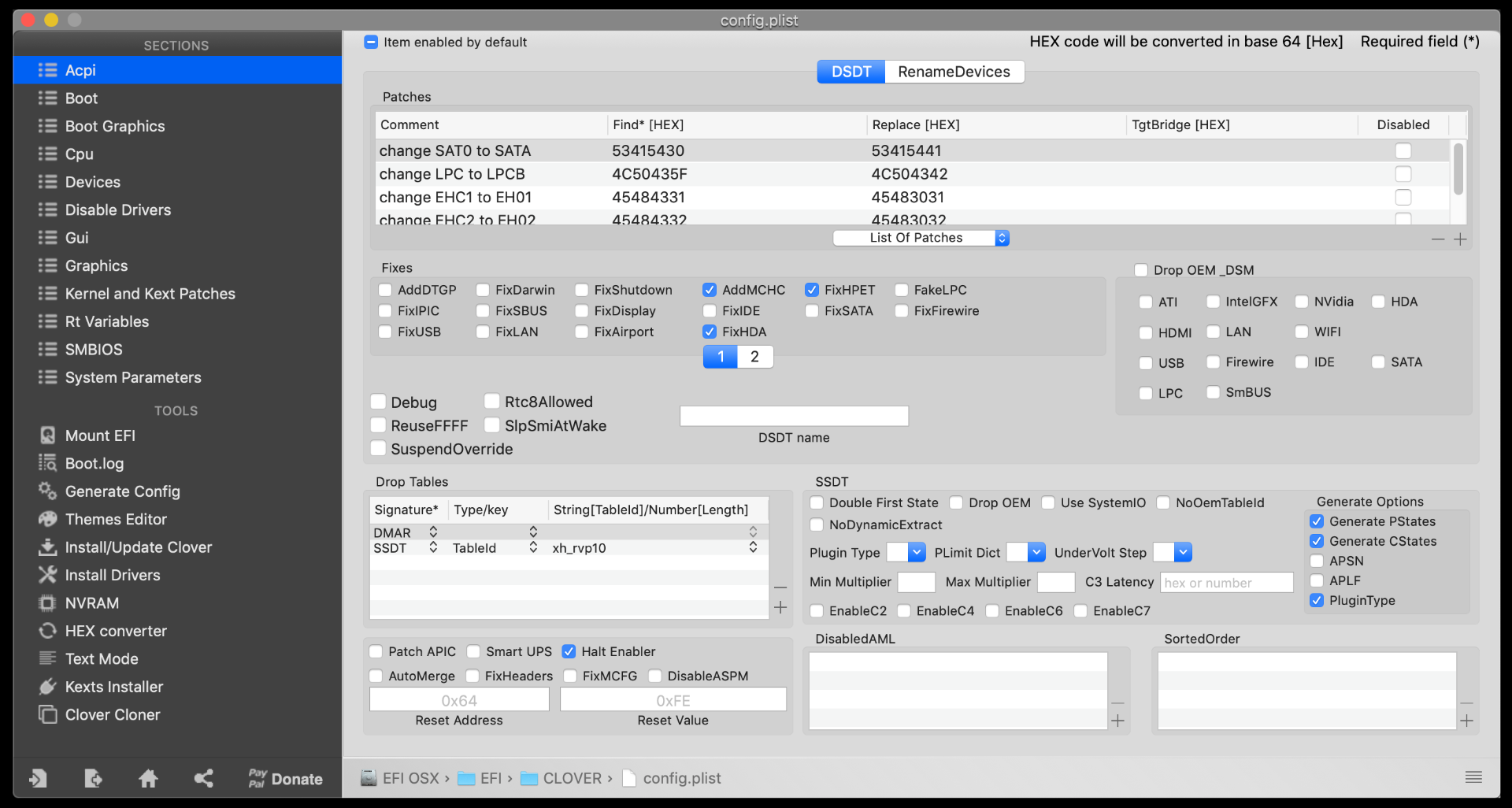Open the Kexts Installer icon
This screenshot has height=808, width=1512.
click(48, 687)
